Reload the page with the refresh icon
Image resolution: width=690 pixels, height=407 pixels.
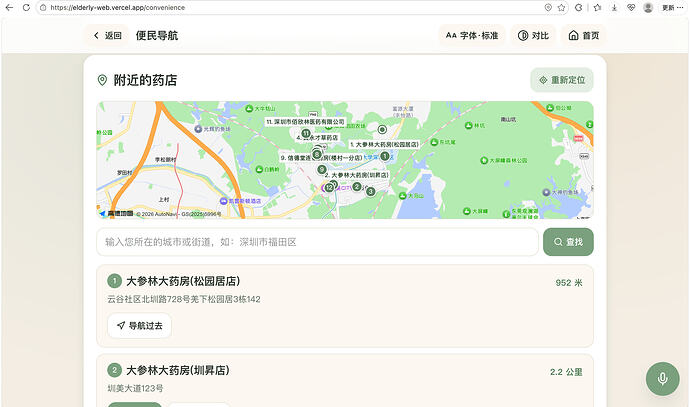pos(26,7)
